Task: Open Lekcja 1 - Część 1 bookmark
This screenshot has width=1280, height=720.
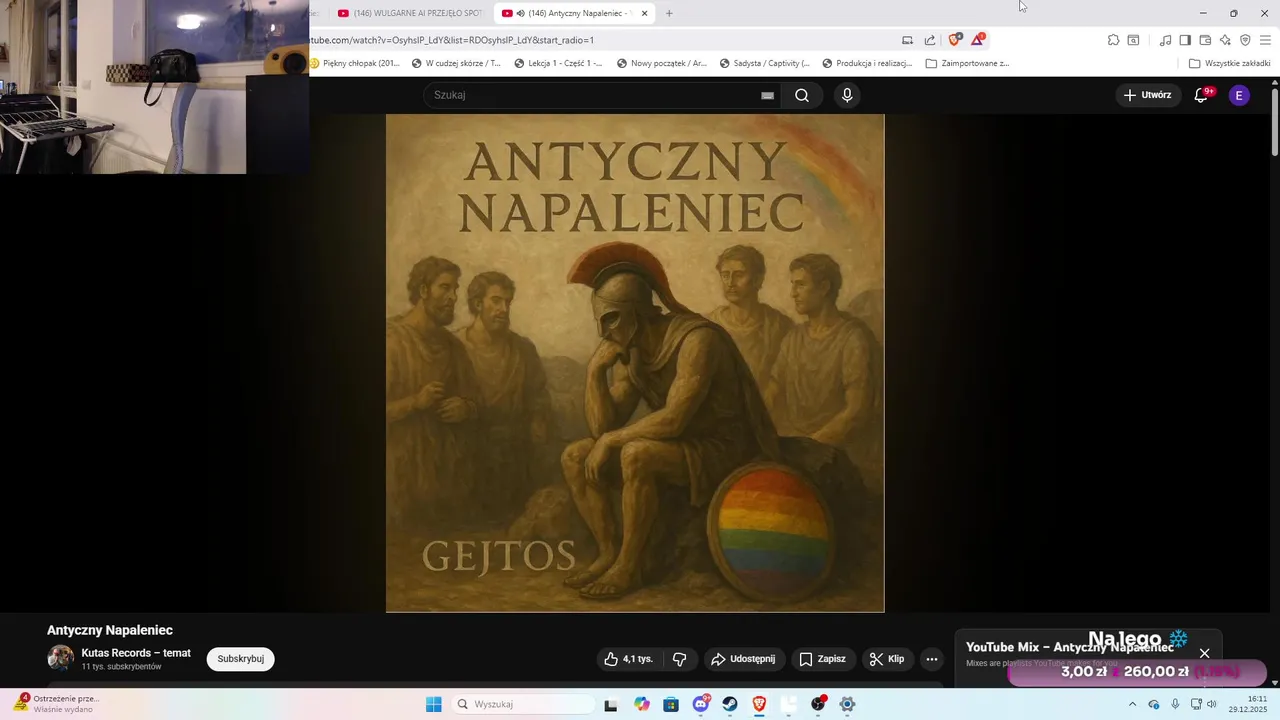Action: 558,63
